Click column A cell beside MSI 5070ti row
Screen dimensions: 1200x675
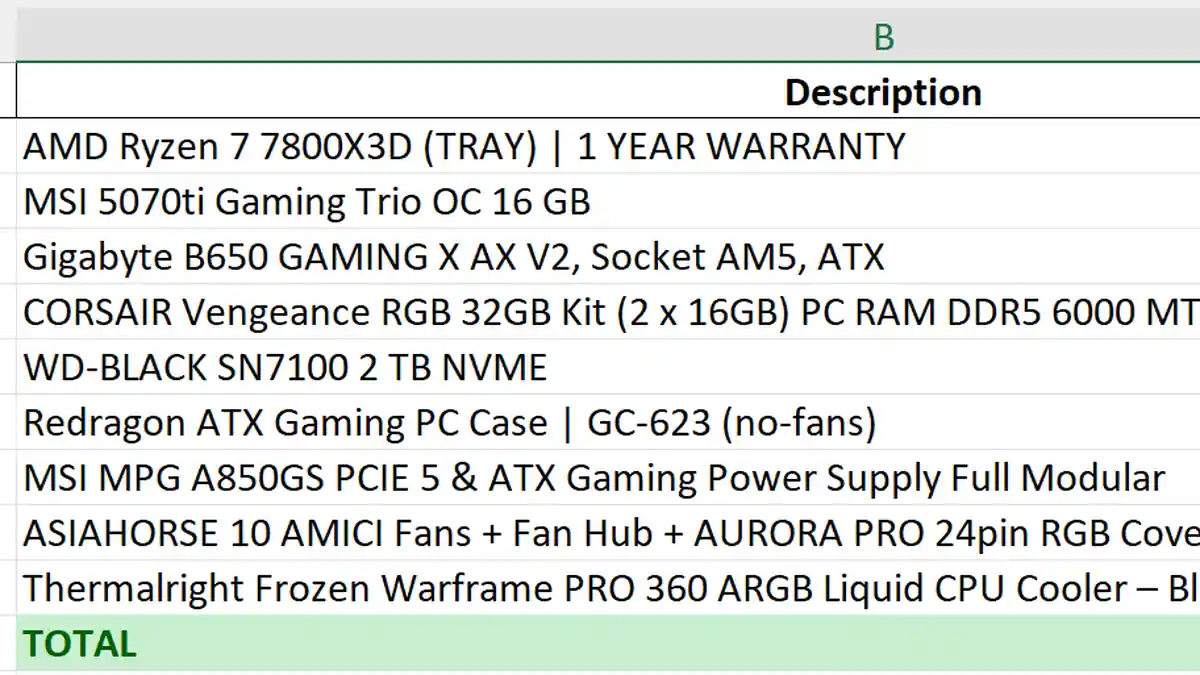coord(7,202)
